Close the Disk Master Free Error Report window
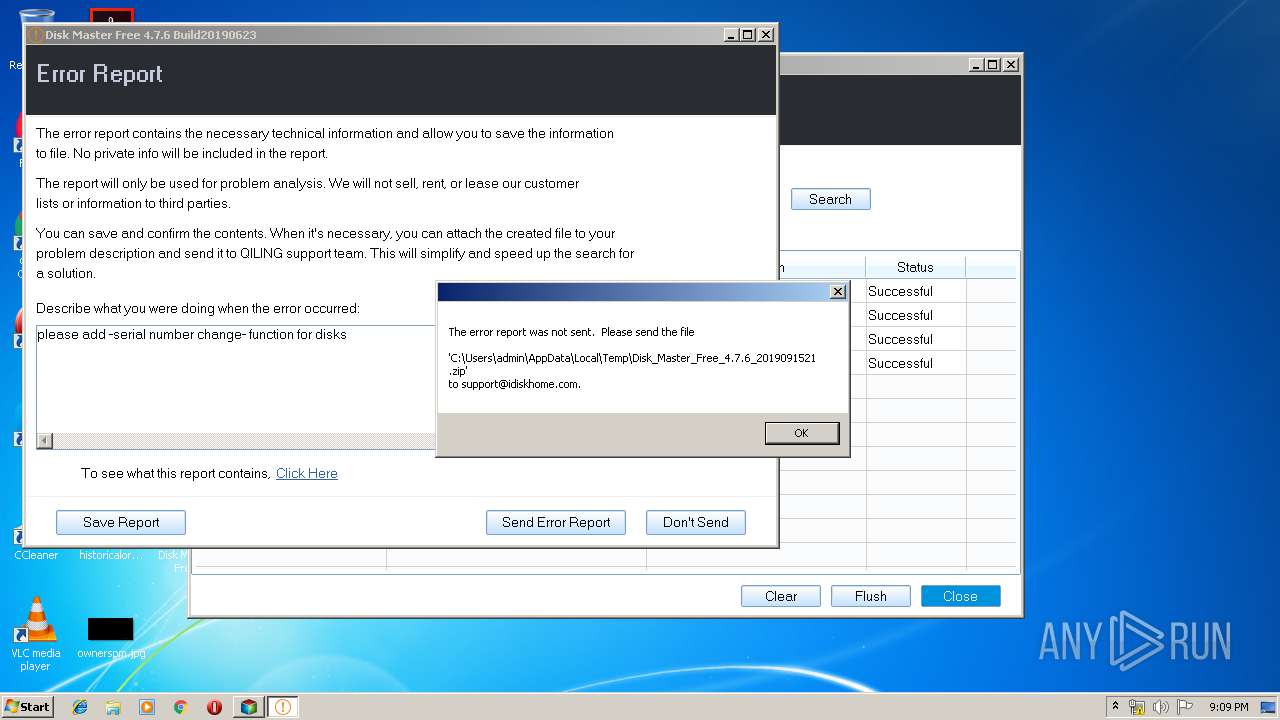1280x720 pixels. tap(765, 34)
